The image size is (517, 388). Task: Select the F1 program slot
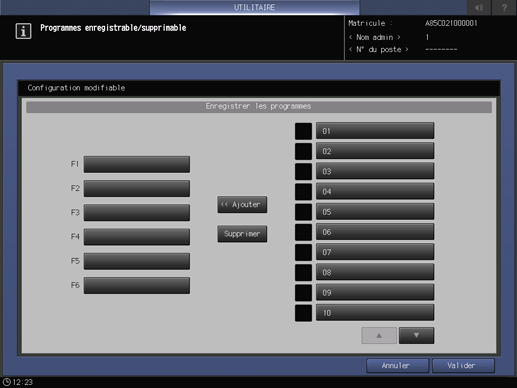(x=137, y=164)
